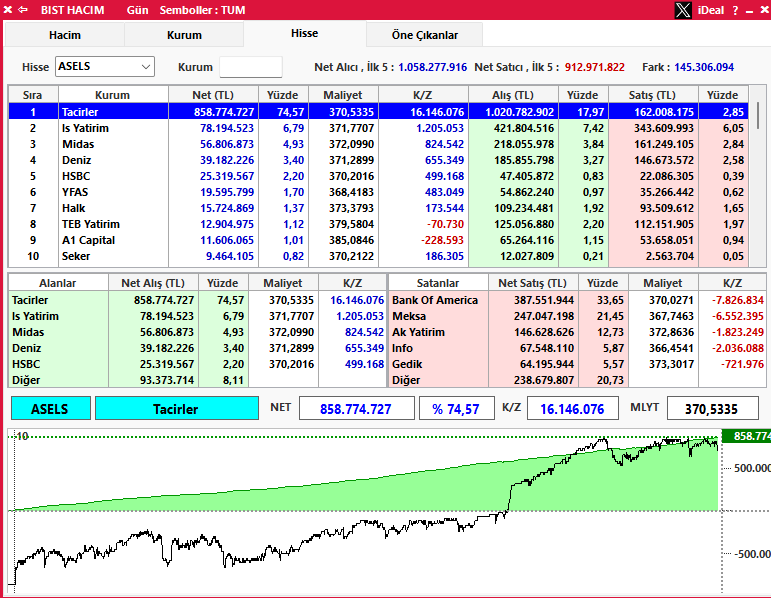Viewport: 771px width, 598px height.
Task: Click the NET value 858.774.727 box
Action: click(356, 409)
